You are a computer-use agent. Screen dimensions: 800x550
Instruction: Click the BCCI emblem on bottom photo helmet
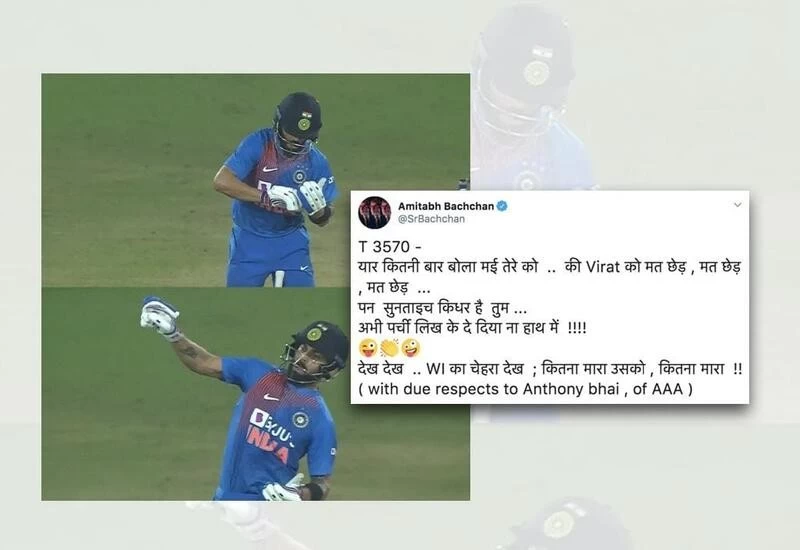click(314, 334)
